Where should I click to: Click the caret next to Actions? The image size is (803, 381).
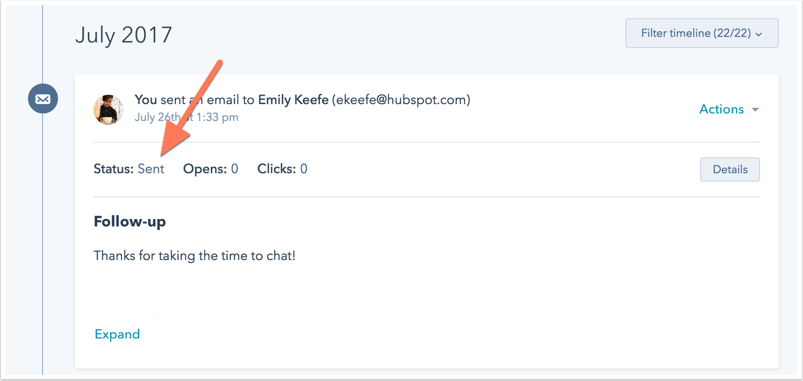(755, 110)
